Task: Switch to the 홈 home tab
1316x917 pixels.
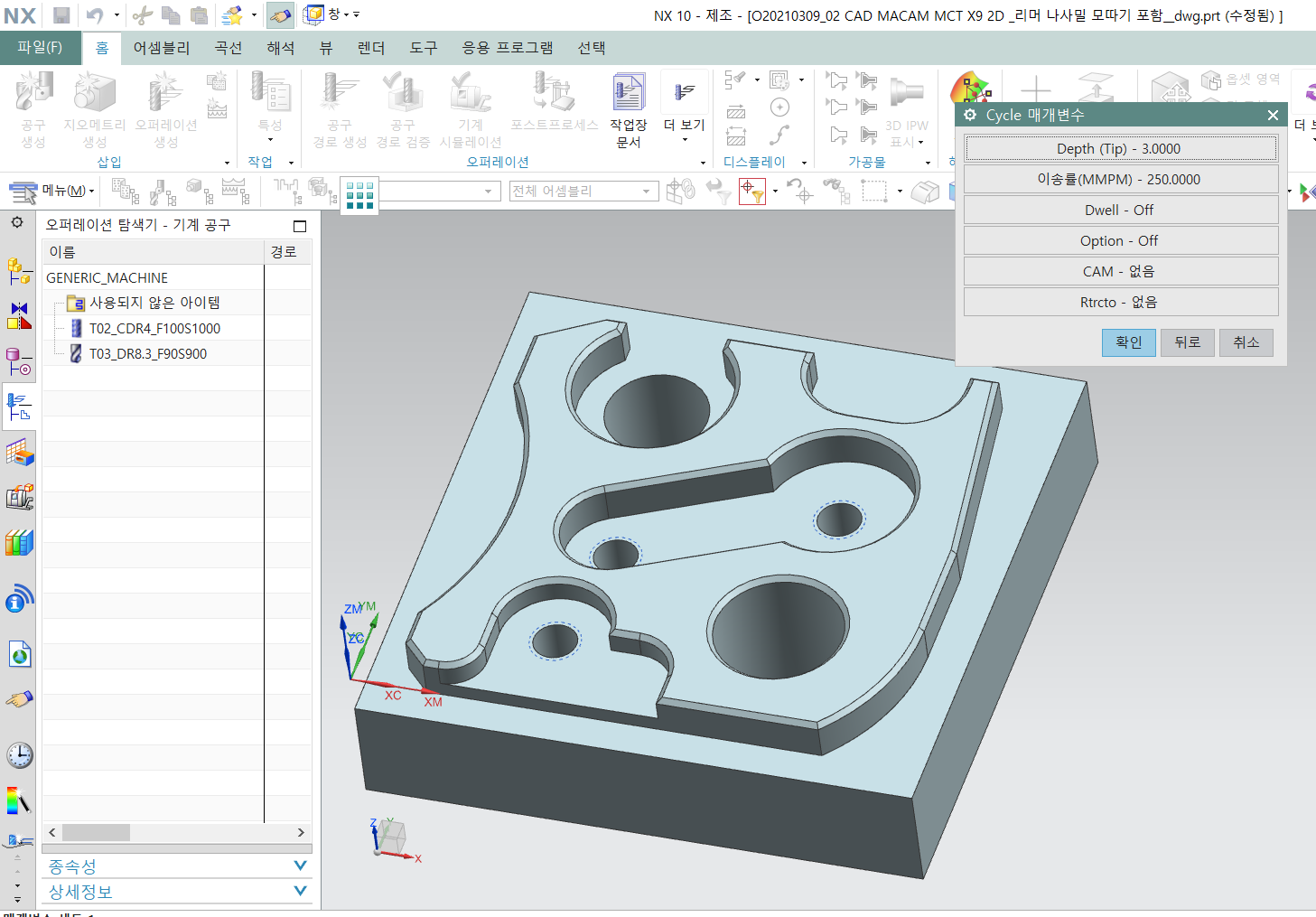Action: pyautogui.click(x=102, y=48)
